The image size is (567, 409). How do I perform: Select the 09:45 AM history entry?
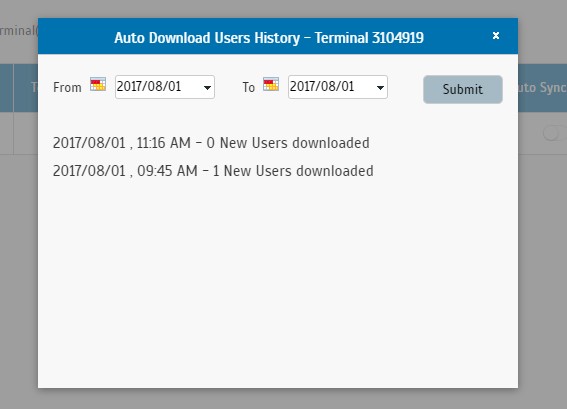point(213,171)
